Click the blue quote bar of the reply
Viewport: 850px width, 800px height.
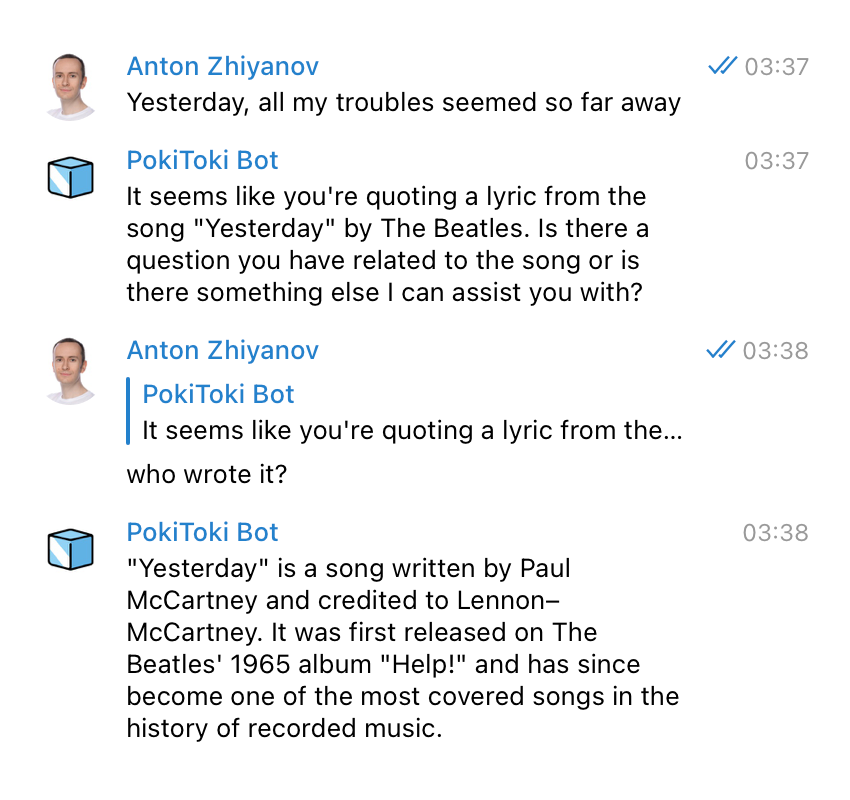tap(128, 411)
